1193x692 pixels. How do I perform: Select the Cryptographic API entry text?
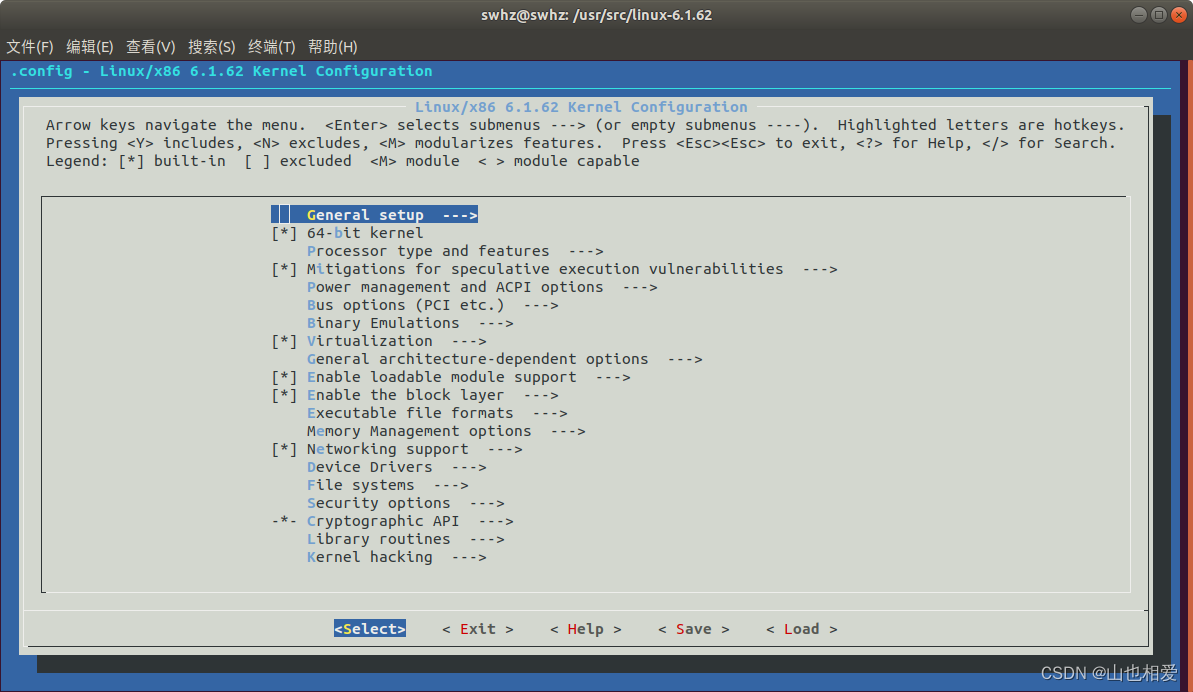(x=383, y=522)
